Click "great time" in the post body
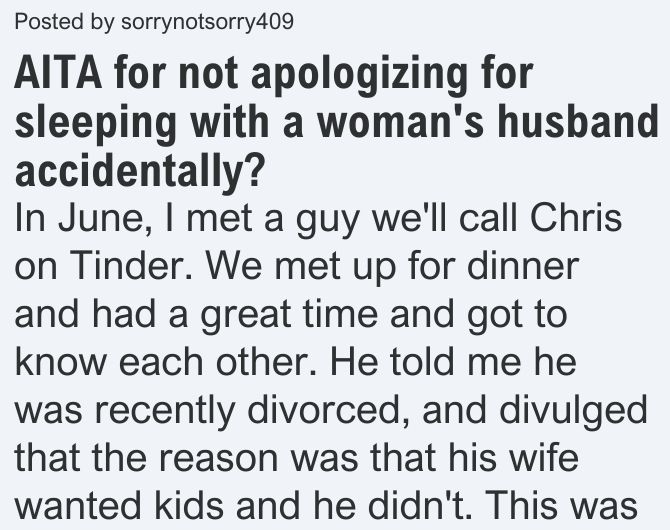The height and width of the screenshot is (530, 670). click(289, 315)
